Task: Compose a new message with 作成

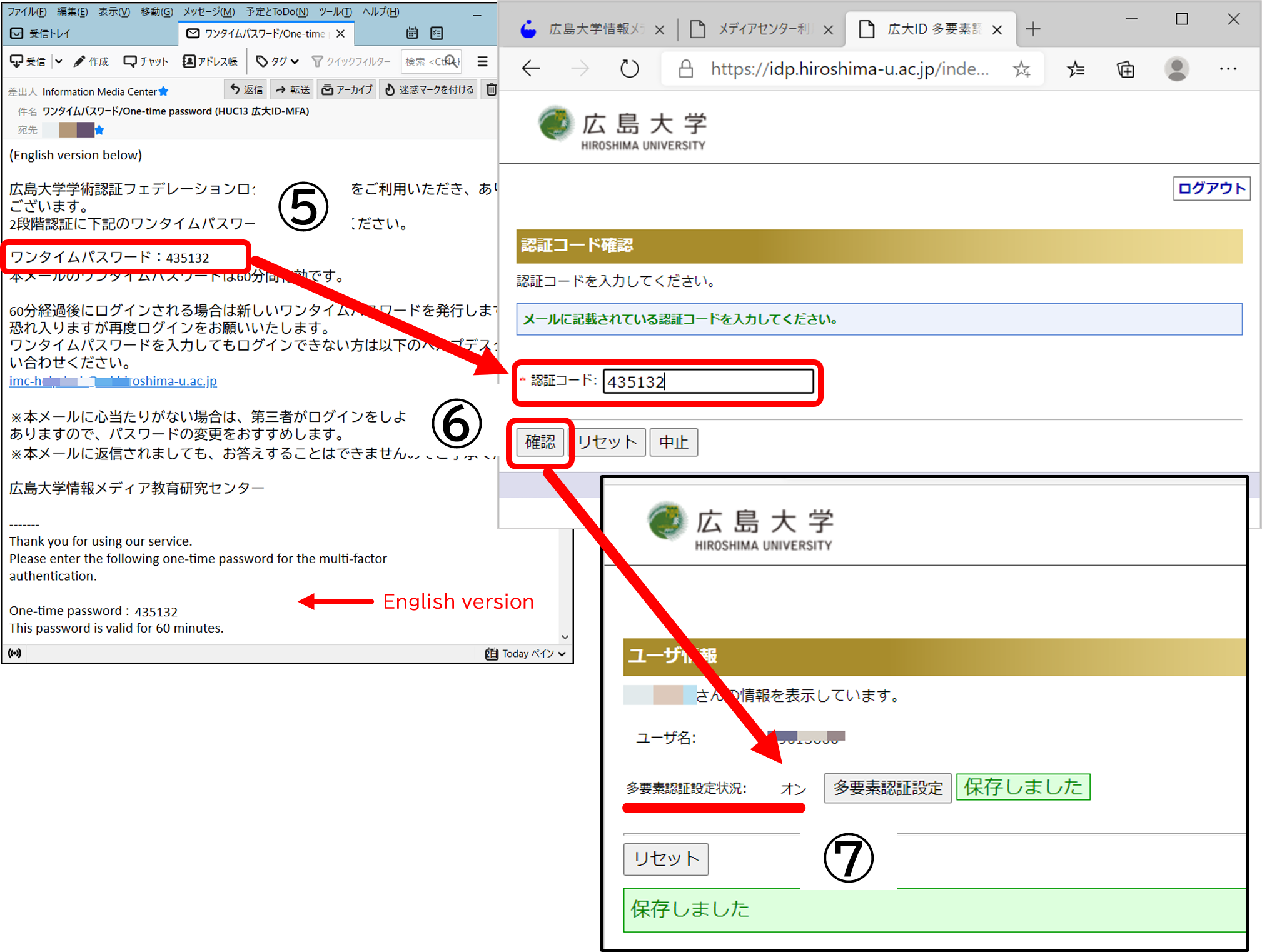Action: click(x=91, y=61)
